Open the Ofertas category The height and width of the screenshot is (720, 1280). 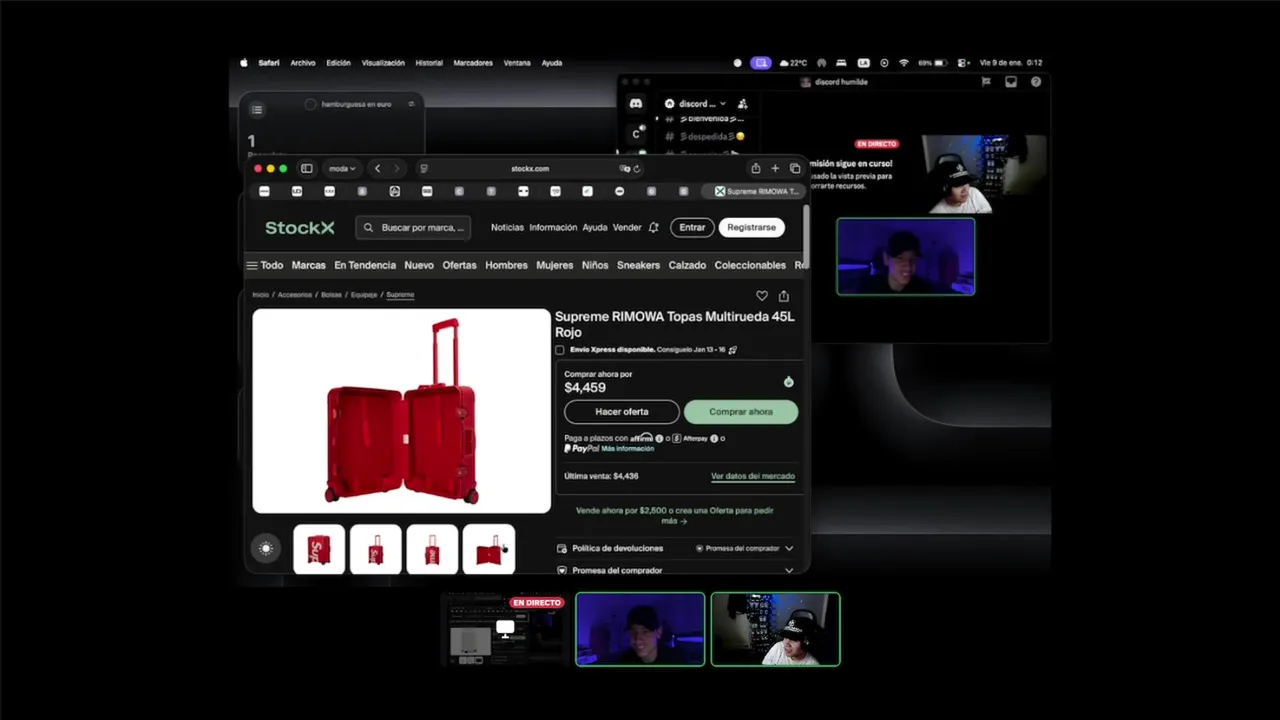point(460,266)
